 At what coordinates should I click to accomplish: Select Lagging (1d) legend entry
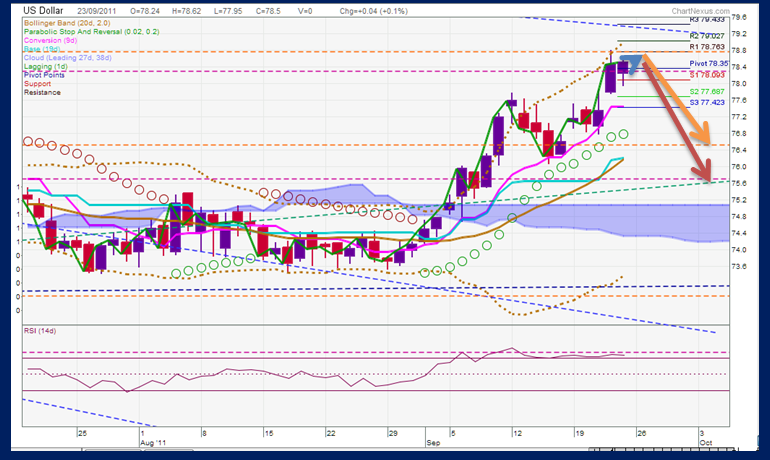pos(46,66)
